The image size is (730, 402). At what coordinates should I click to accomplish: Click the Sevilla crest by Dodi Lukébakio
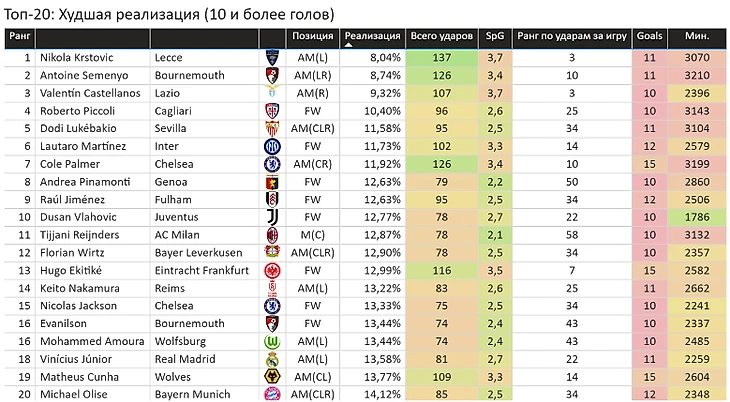click(x=272, y=129)
